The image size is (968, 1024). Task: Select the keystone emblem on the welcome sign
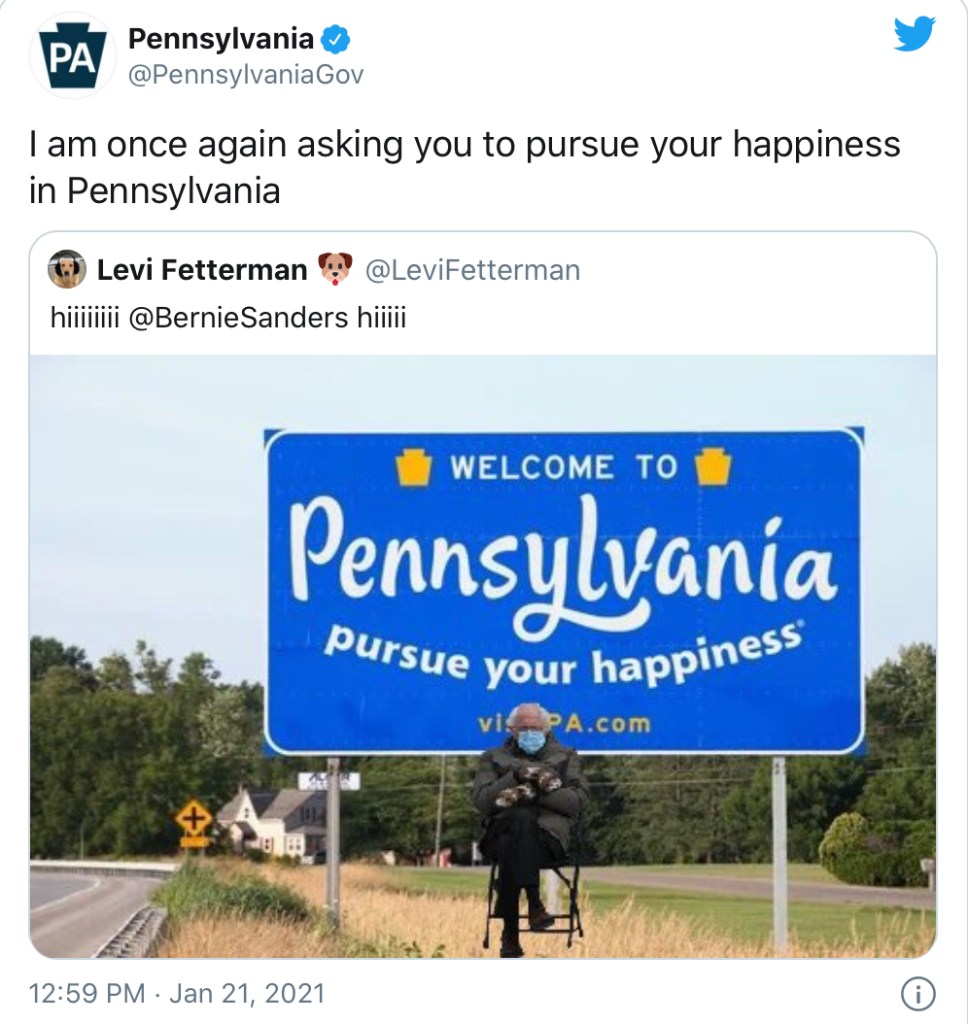point(414,465)
